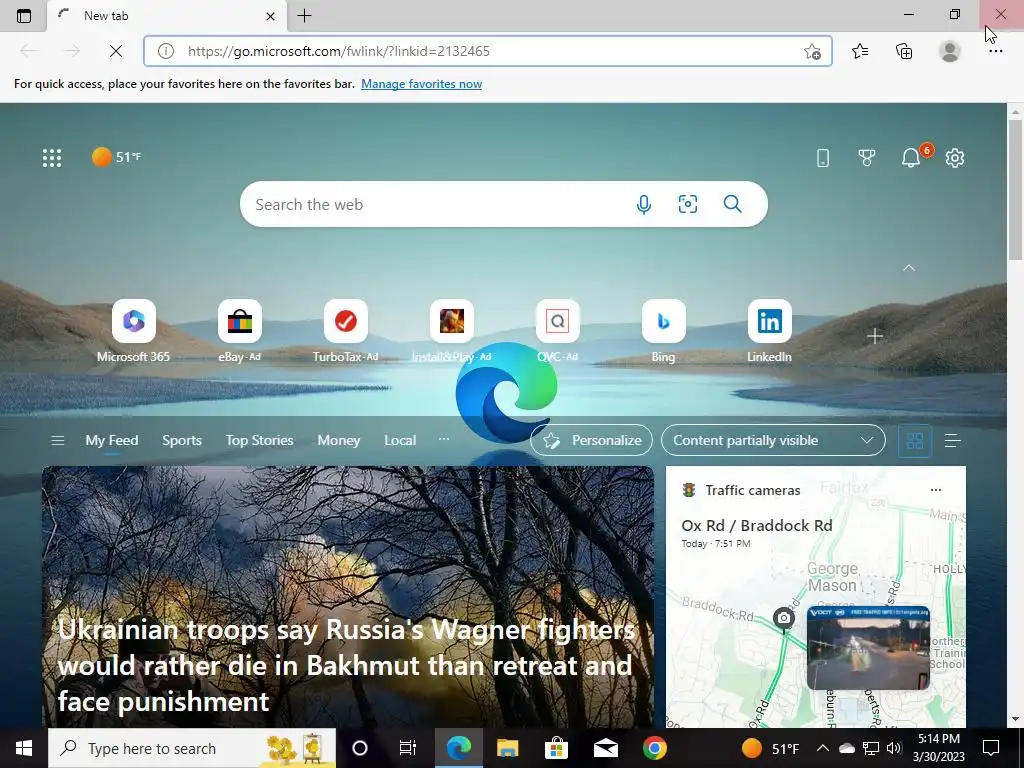Open Content partially visible dropdown
The image size is (1024, 768).
point(773,440)
